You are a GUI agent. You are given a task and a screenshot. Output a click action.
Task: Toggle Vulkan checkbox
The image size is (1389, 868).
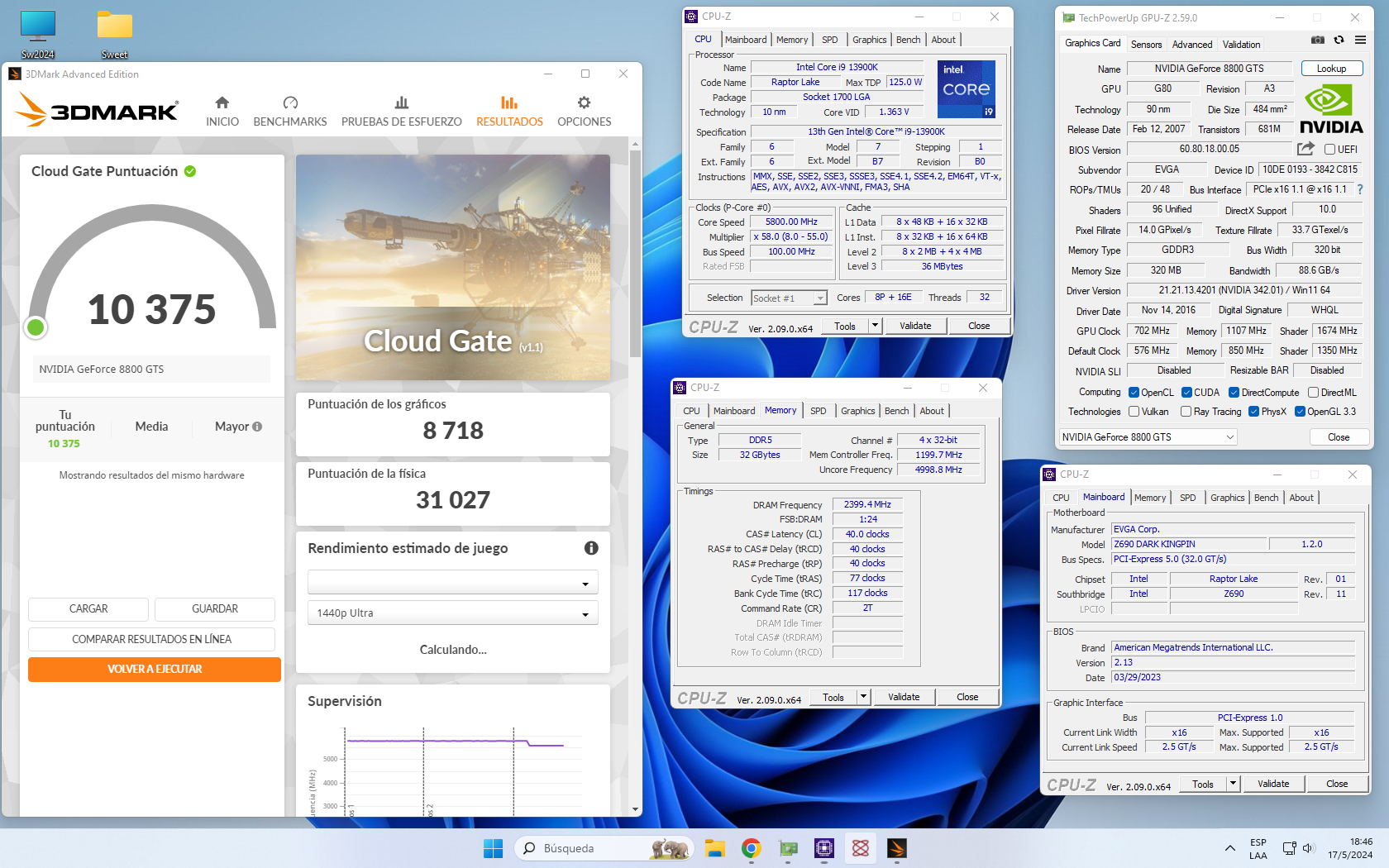pyautogui.click(x=1134, y=412)
